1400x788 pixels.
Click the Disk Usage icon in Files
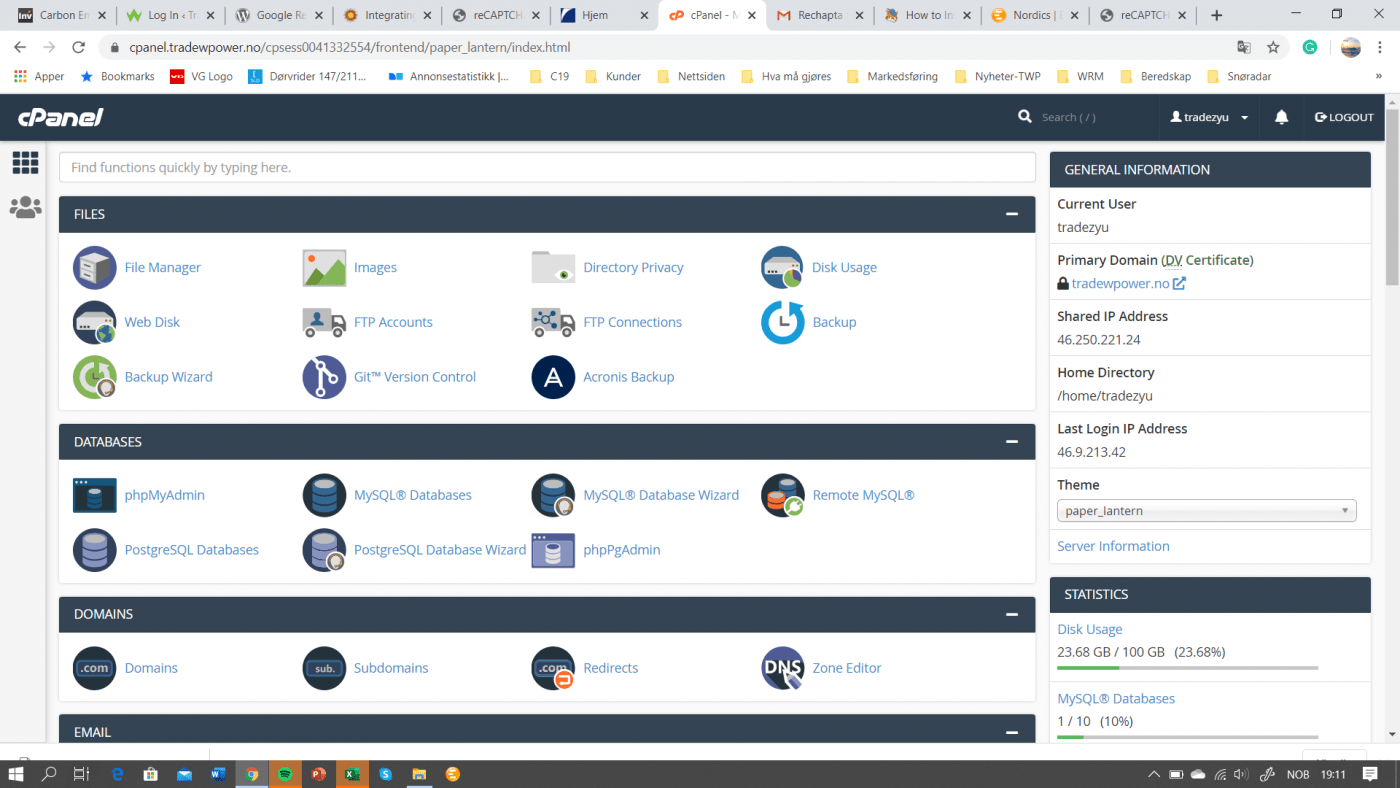pyautogui.click(x=782, y=267)
